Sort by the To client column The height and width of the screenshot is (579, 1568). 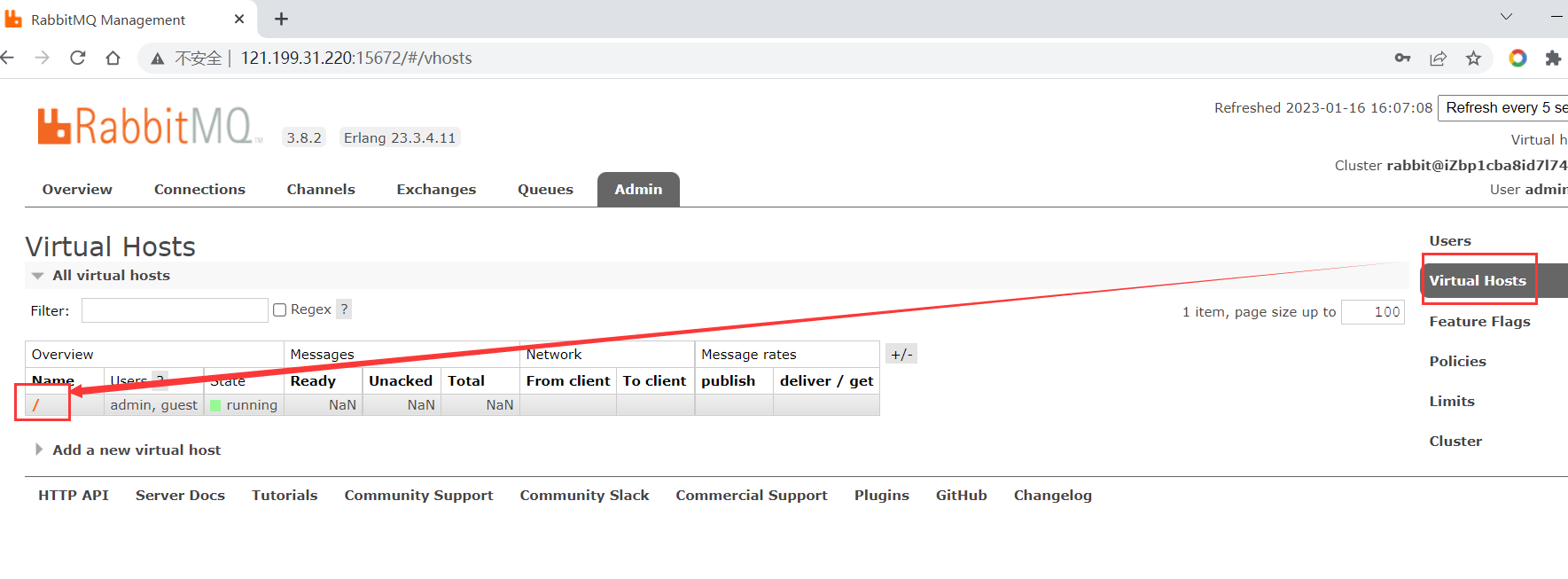(x=654, y=380)
